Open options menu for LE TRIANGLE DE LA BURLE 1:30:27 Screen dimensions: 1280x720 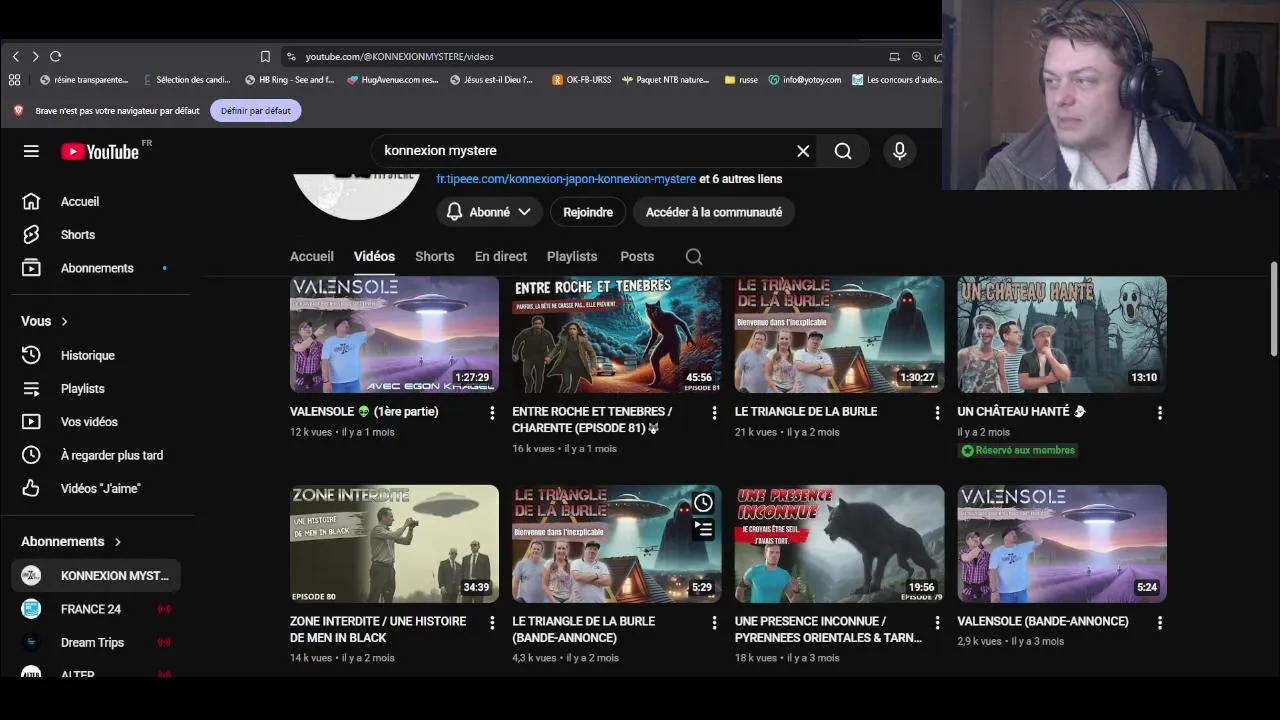point(937,413)
